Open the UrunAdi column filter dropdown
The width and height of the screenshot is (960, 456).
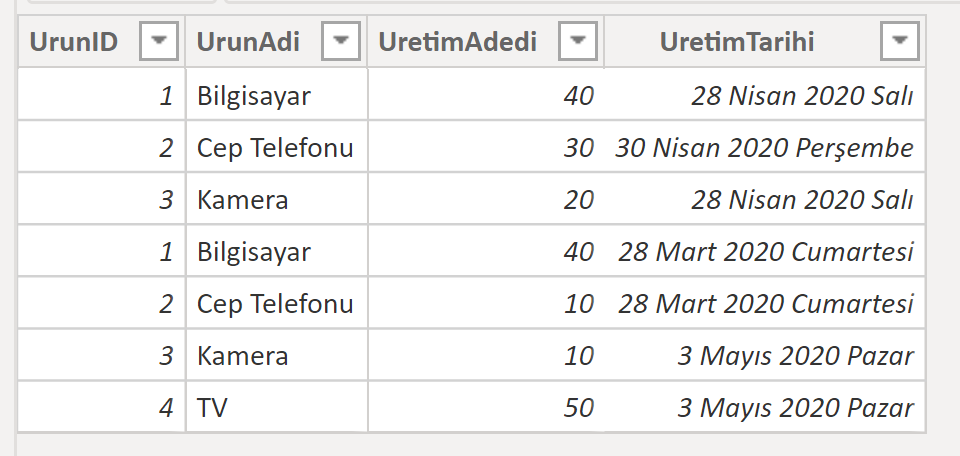(340, 41)
